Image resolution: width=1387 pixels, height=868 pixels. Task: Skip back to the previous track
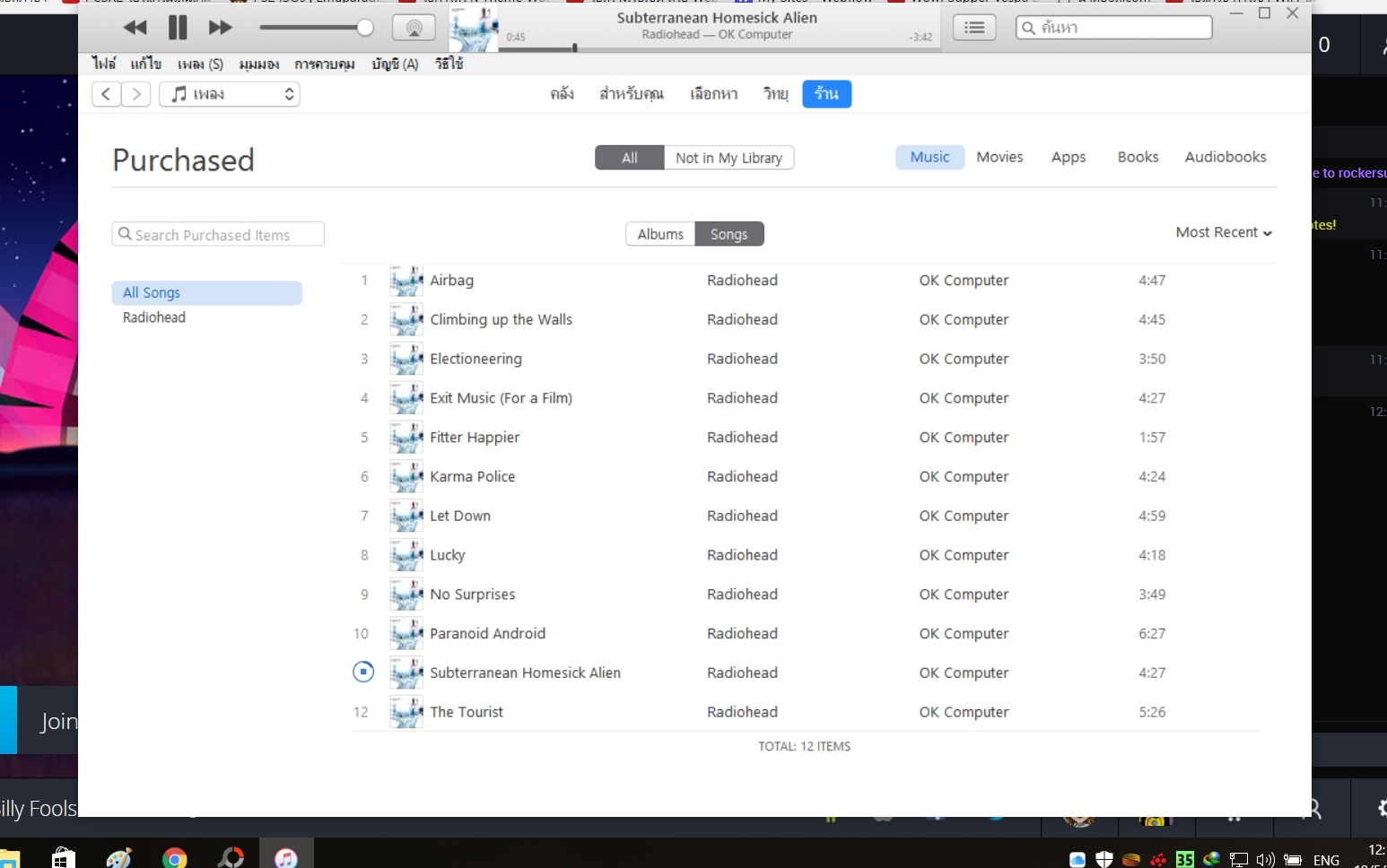coord(135,28)
